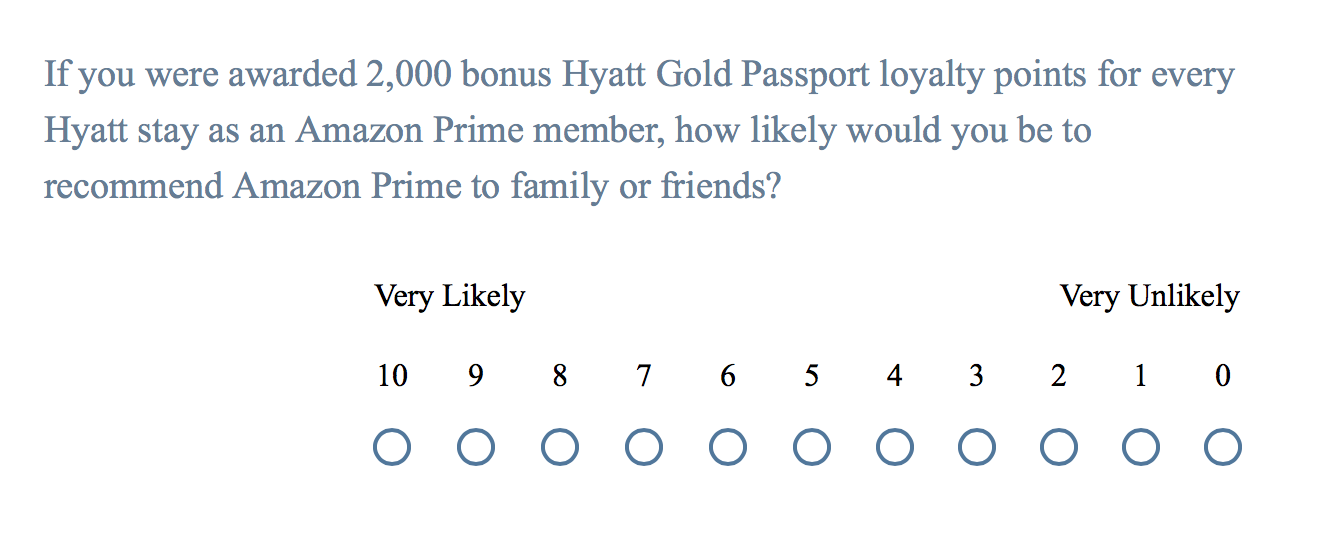Mark the radio button for rating 6
The image size is (1328, 536).
point(728,447)
